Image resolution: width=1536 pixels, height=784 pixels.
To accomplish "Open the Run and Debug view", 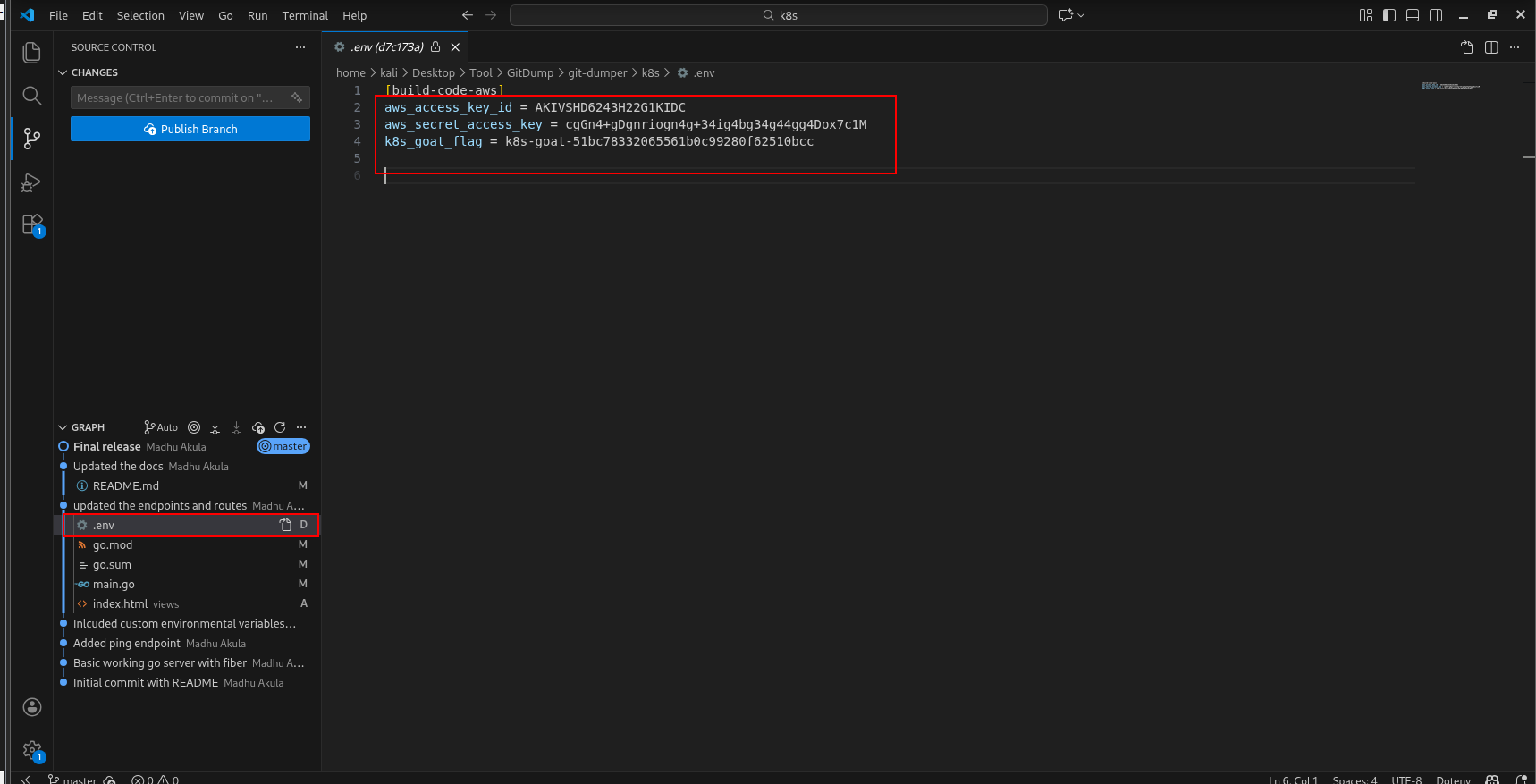I will click(31, 182).
